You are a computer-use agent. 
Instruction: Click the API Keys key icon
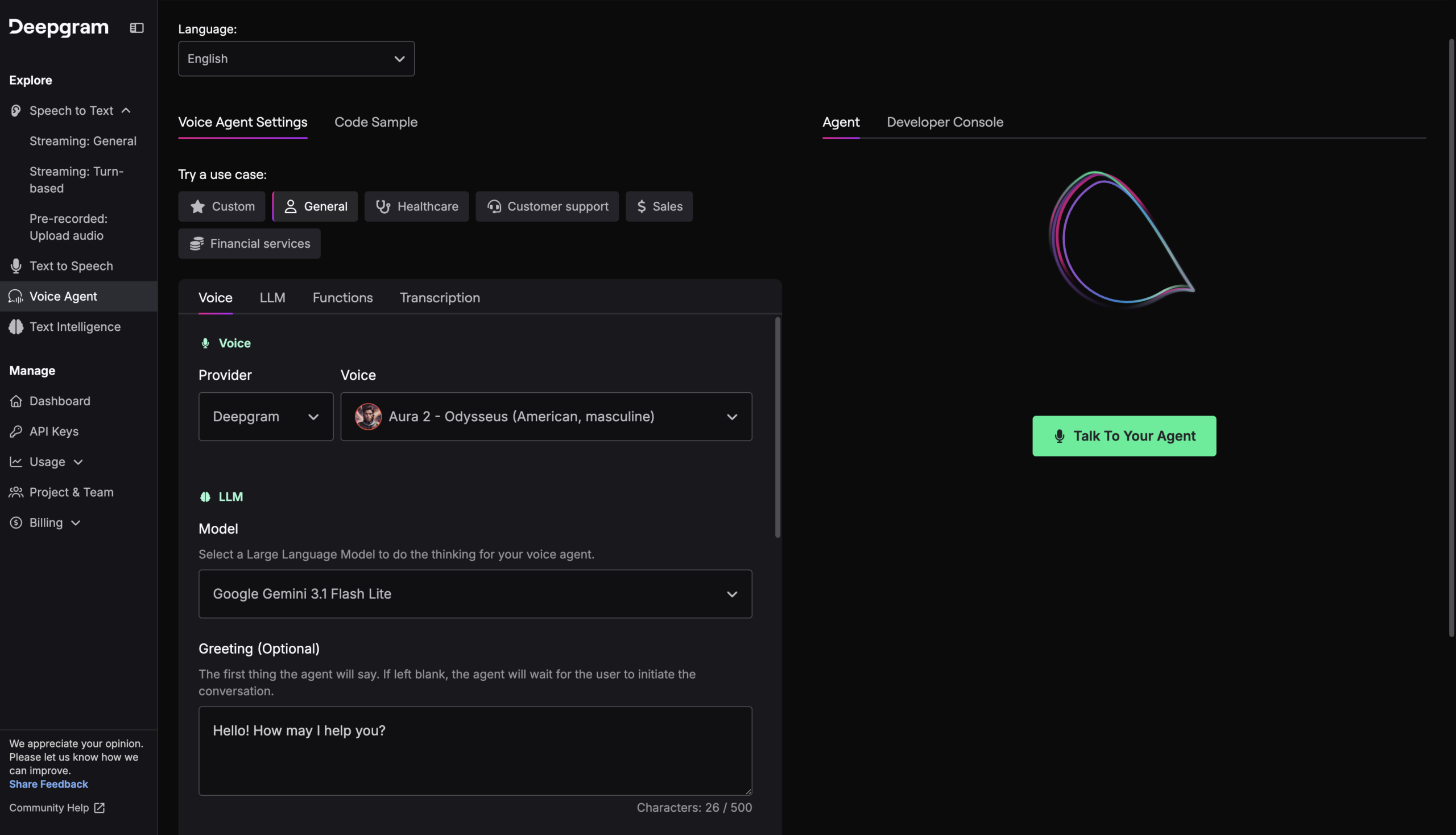[16, 431]
